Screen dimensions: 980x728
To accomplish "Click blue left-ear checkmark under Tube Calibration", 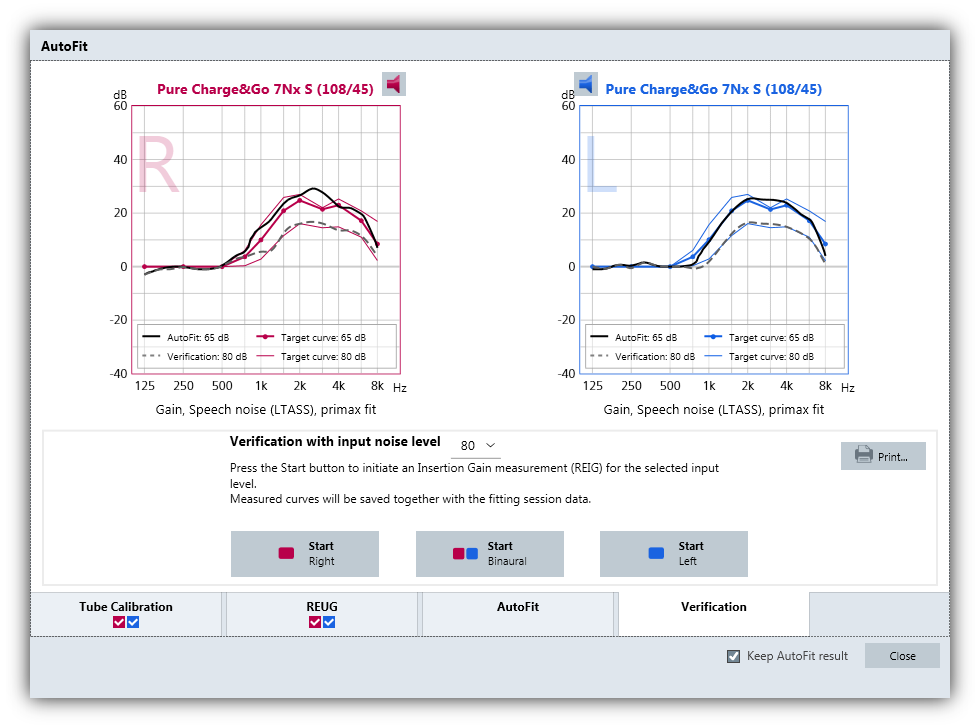I will click(133, 622).
